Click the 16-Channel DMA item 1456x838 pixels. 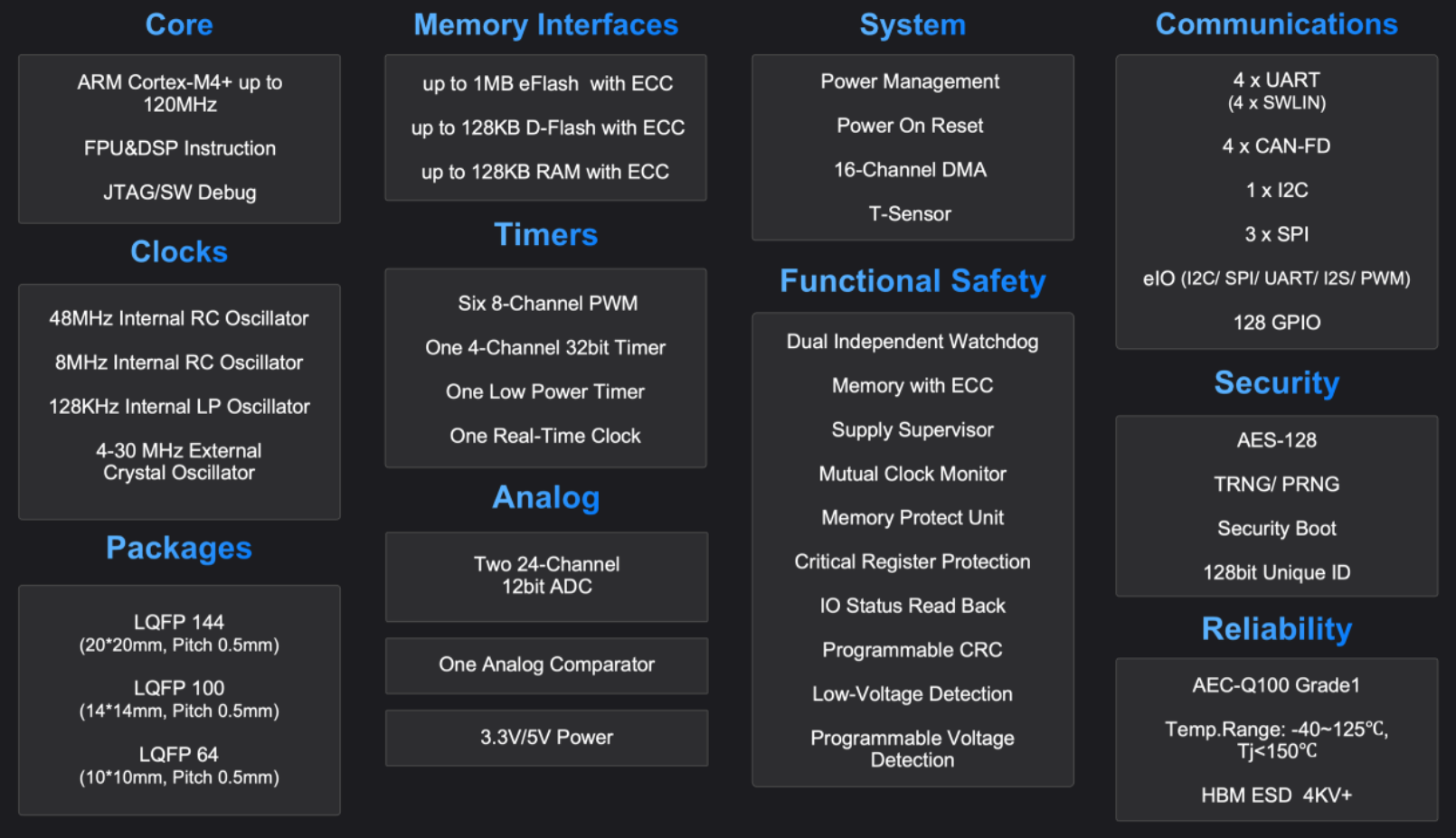(910, 170)
